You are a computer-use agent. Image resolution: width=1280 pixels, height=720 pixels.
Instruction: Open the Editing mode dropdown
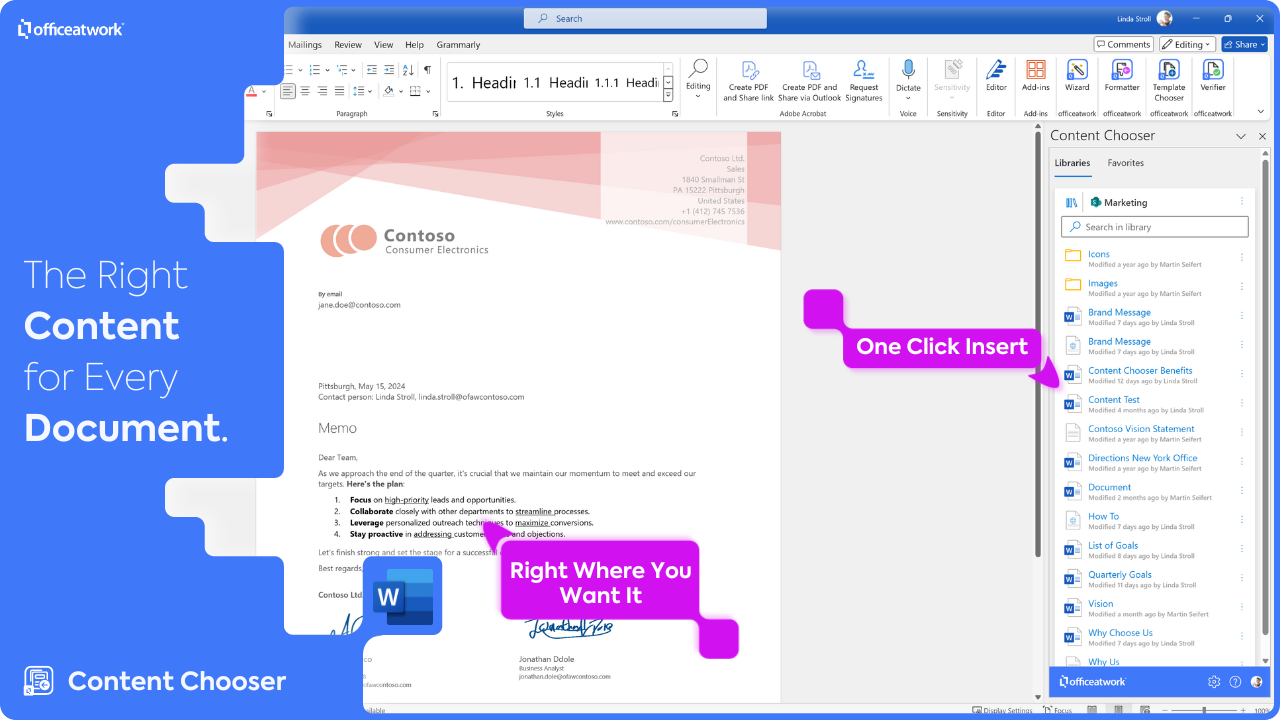click(1187, 44)
